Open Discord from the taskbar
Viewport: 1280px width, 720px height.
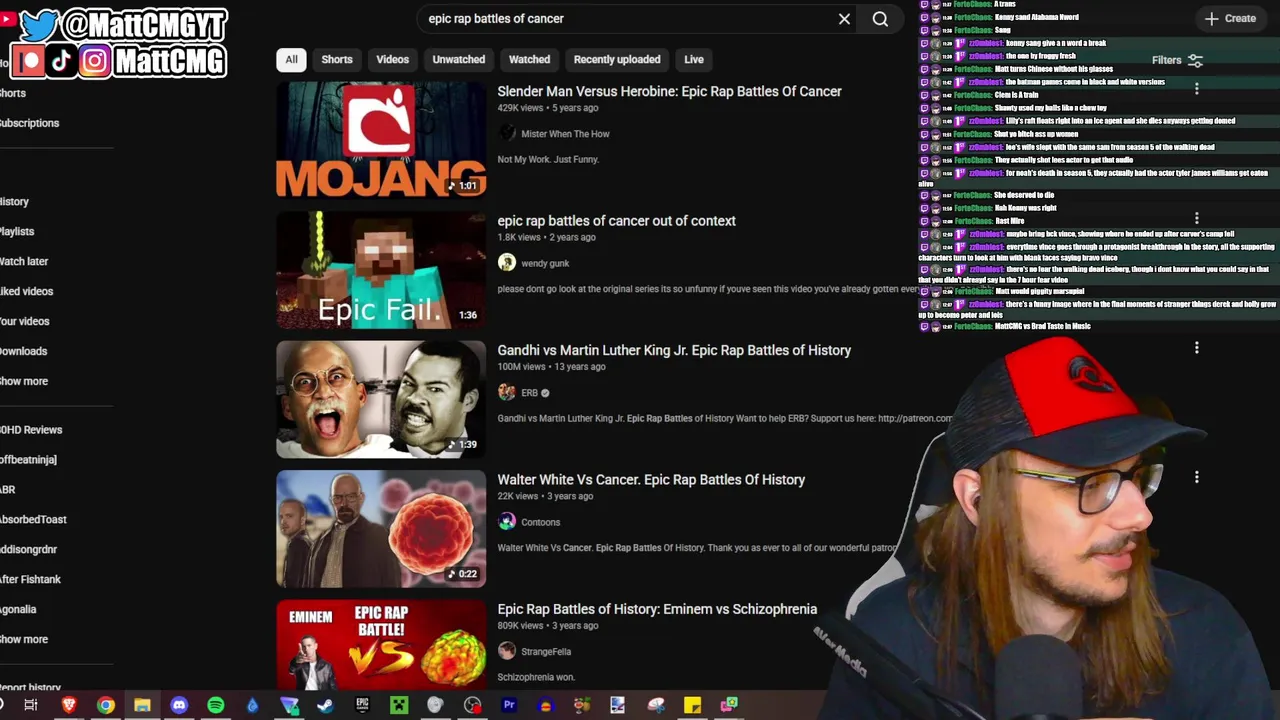(x=179, y=705)
